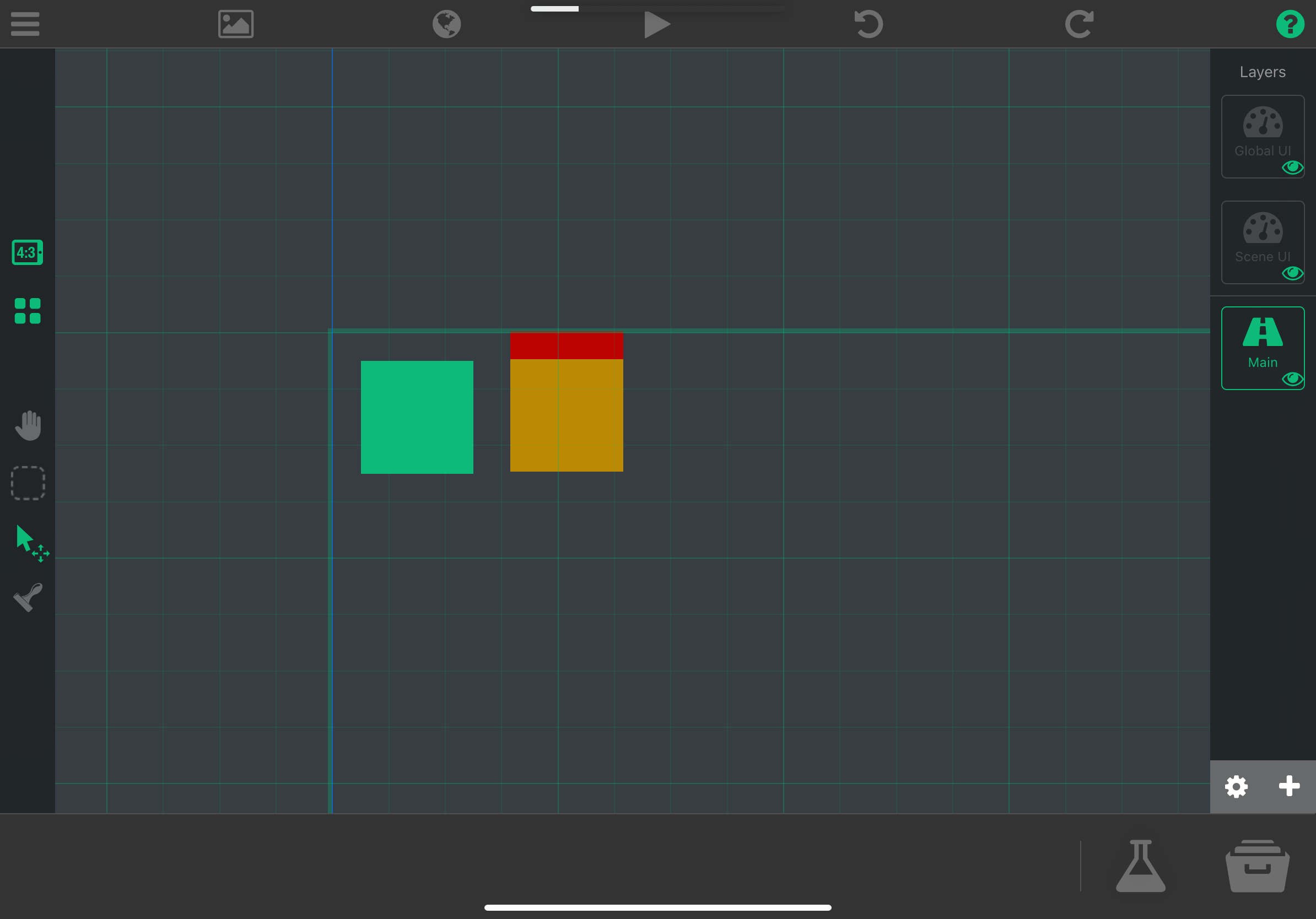
Task: Redo the last undone action
Action: (1079, 24)
